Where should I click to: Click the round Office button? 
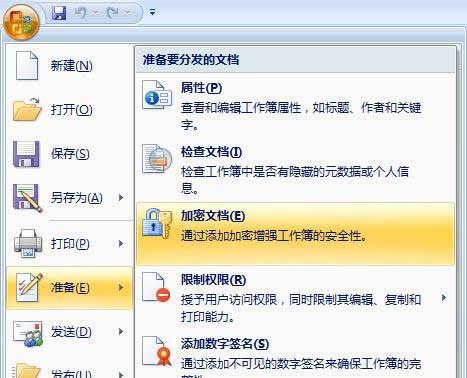click(21, 22)
